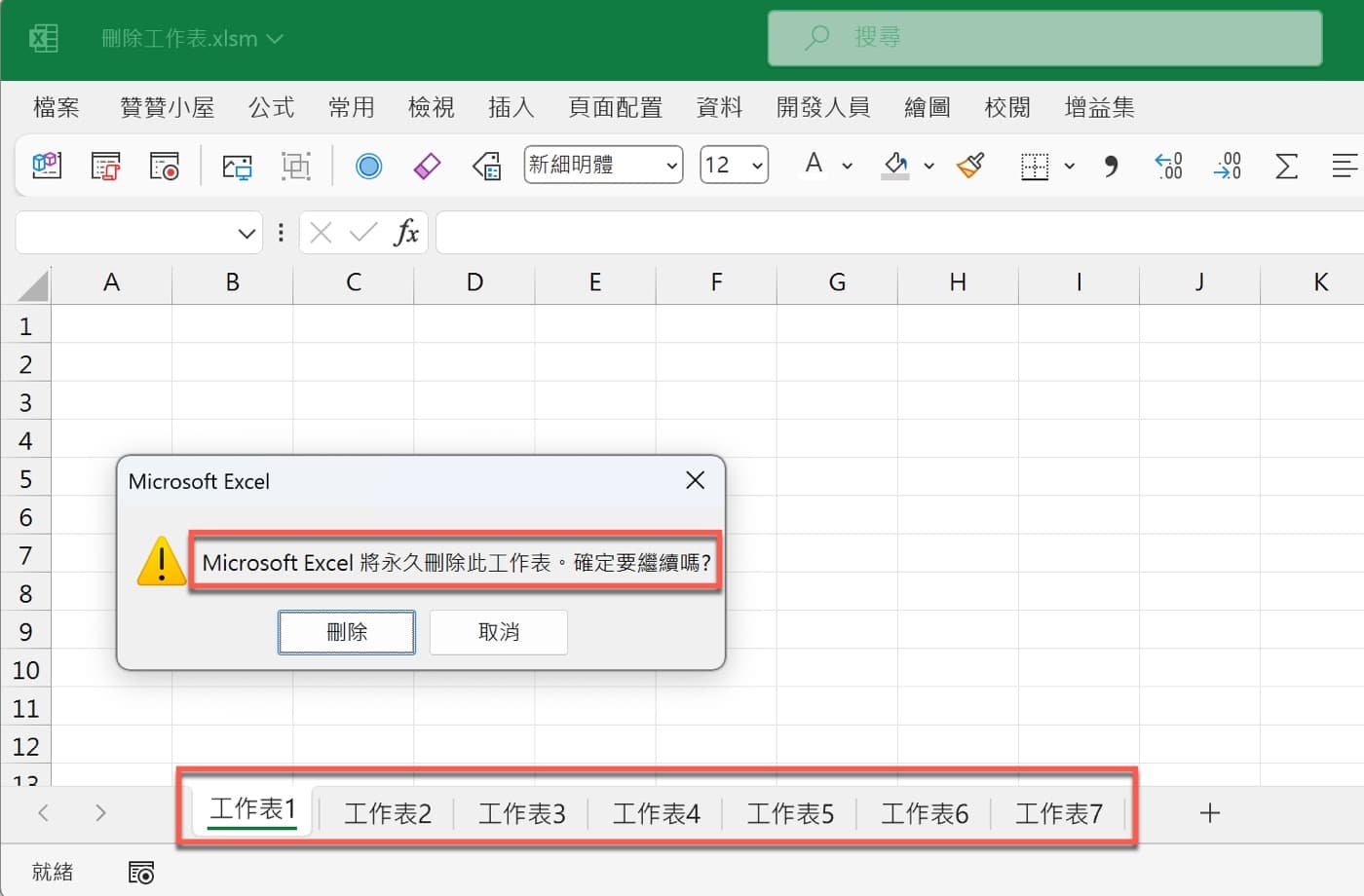
Task: Close the Microsoft Excel dialog
Action: tap(695, 480)
